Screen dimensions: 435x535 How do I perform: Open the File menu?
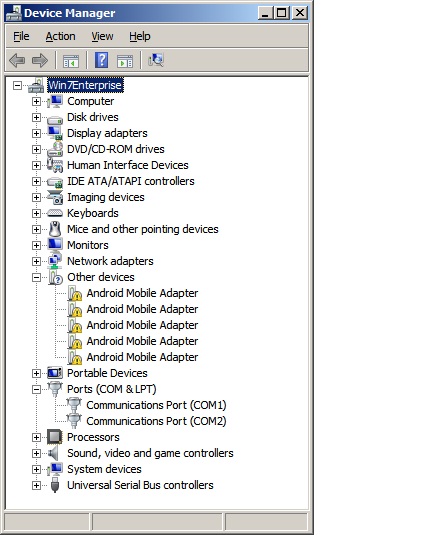pyautogui.click(x=21, y=36)
